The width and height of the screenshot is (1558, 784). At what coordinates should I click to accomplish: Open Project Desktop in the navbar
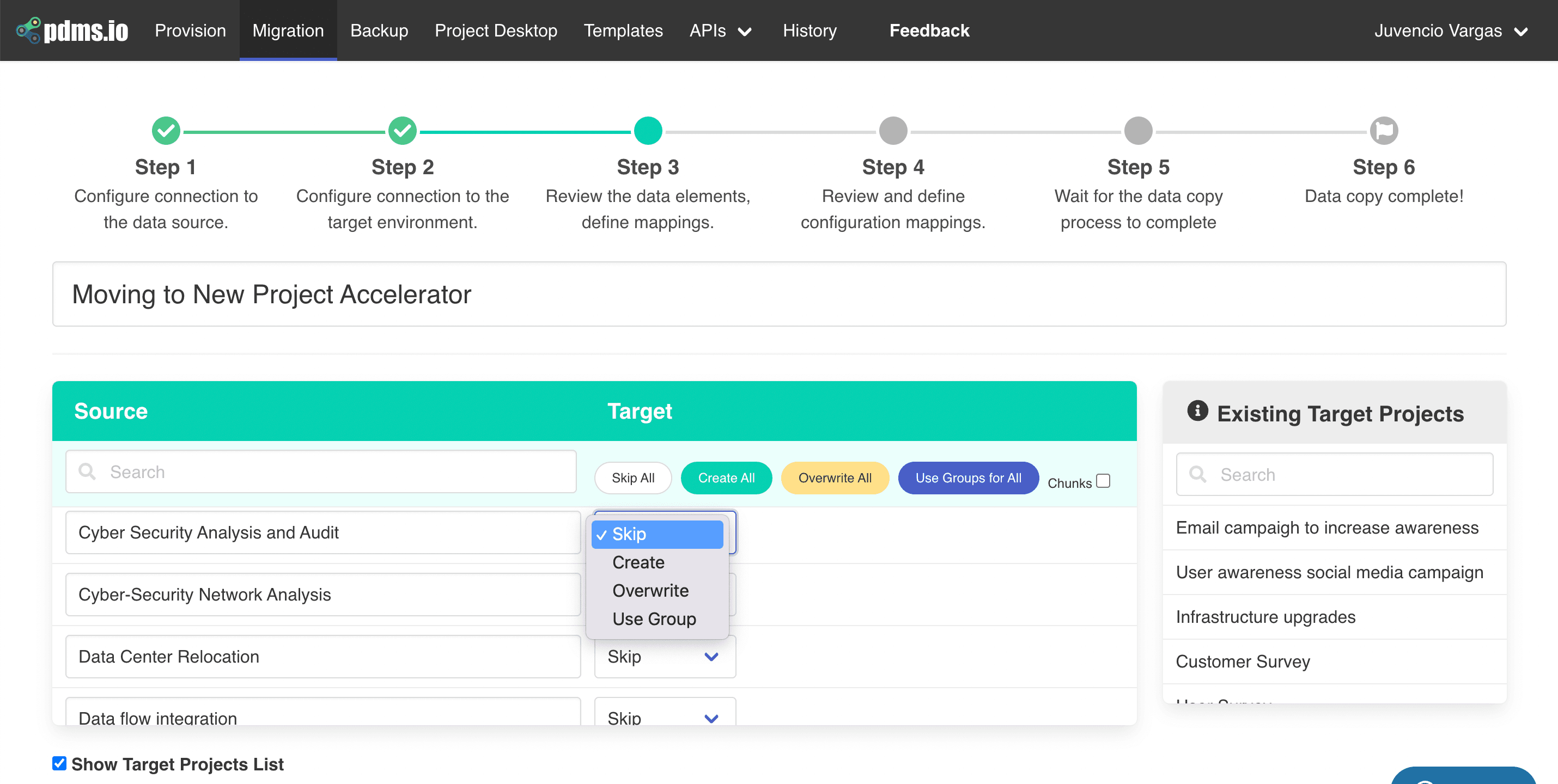[496, 30]
